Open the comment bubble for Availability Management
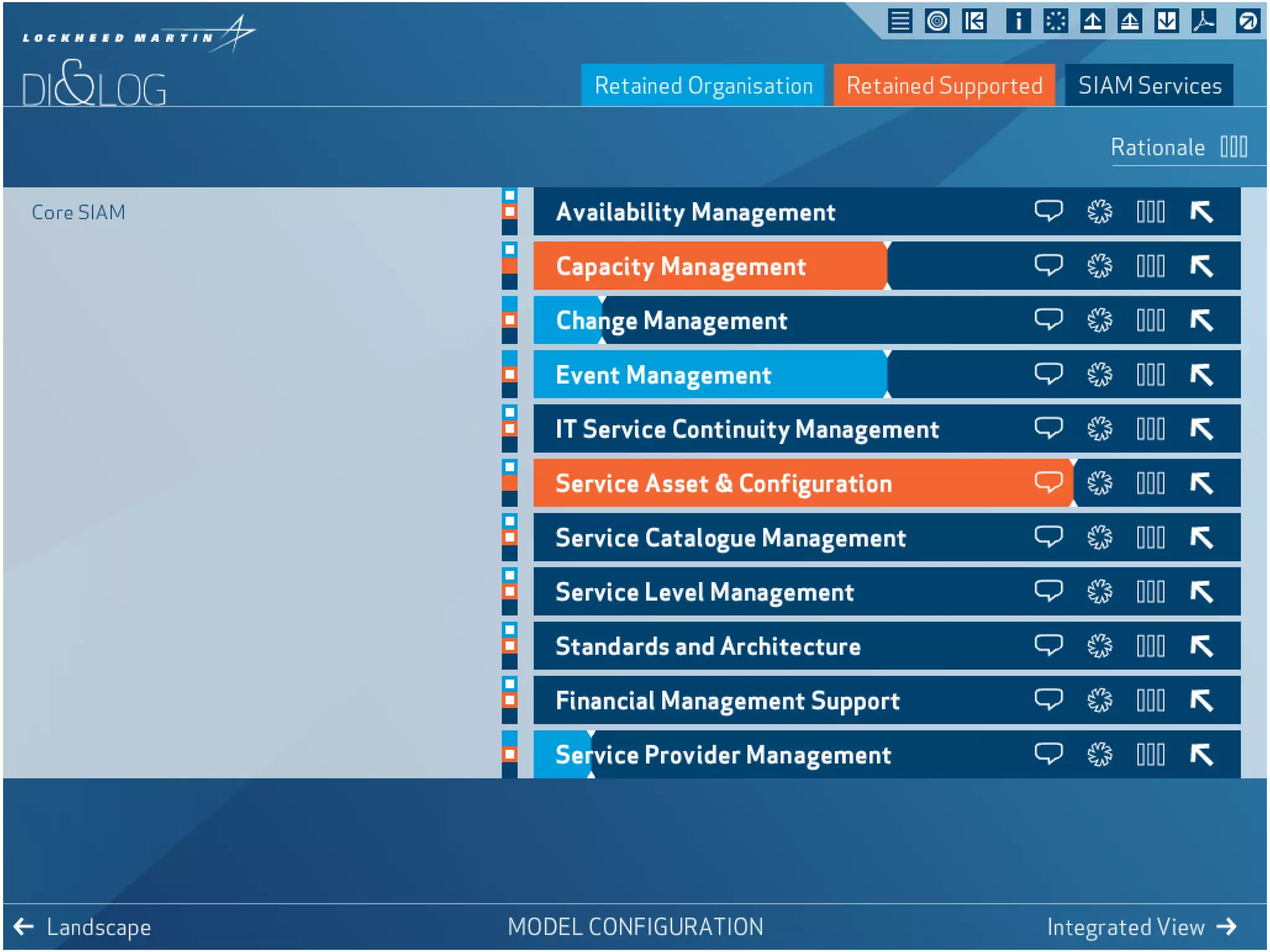The height and width of the screenshot is (952, 1270). [1048, 211]
